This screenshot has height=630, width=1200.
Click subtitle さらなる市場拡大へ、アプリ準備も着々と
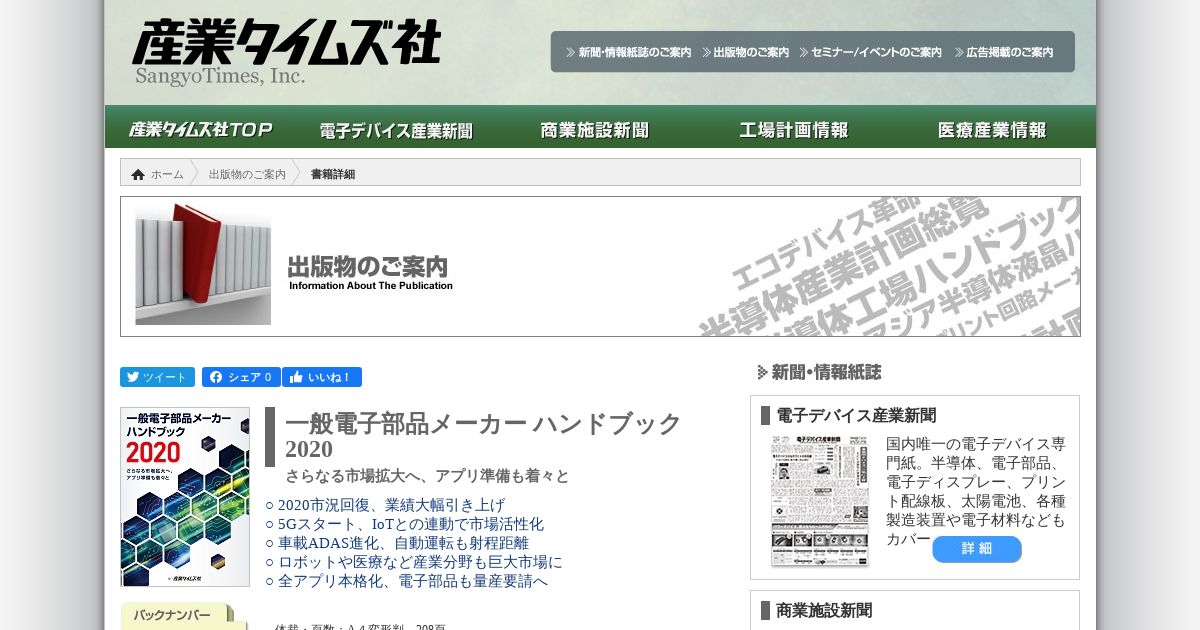(427, 476)
